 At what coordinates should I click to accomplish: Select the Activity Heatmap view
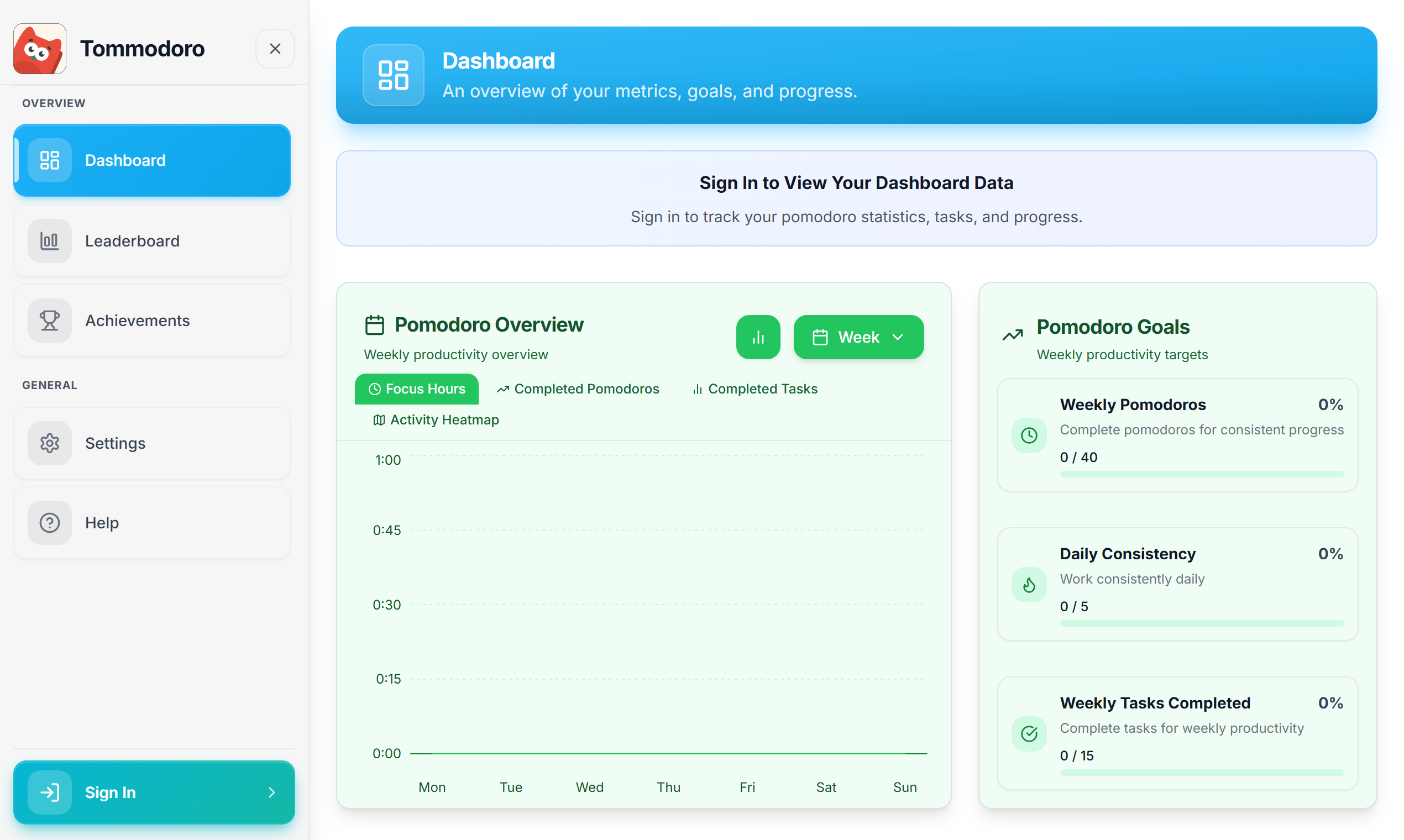pos(435,419)
